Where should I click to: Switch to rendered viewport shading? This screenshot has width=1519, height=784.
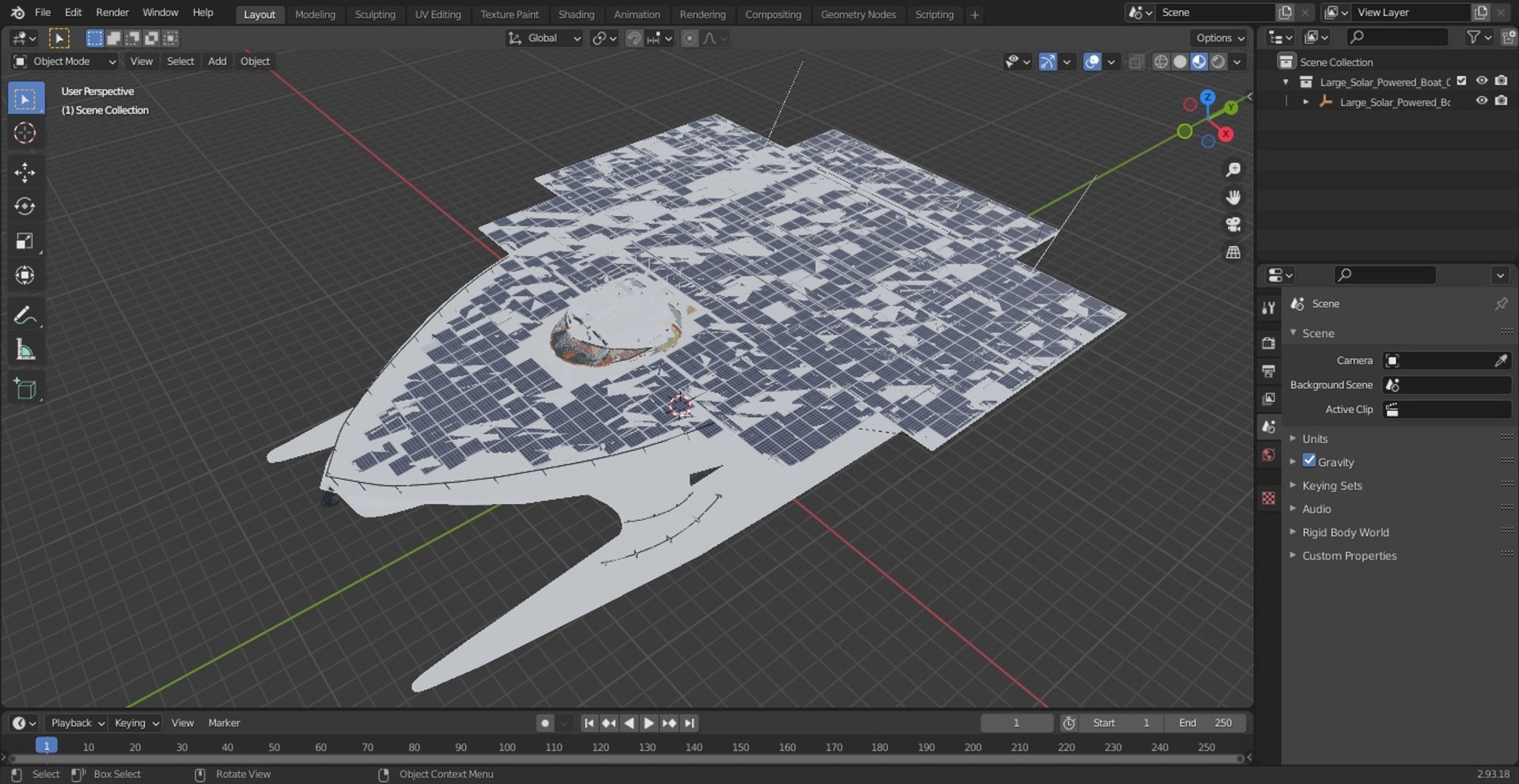[1218, 62]
